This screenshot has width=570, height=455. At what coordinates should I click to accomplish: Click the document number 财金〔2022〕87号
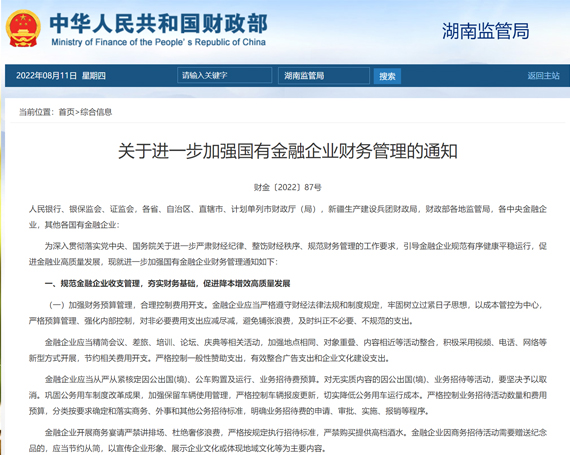click(x=288, y=187)
